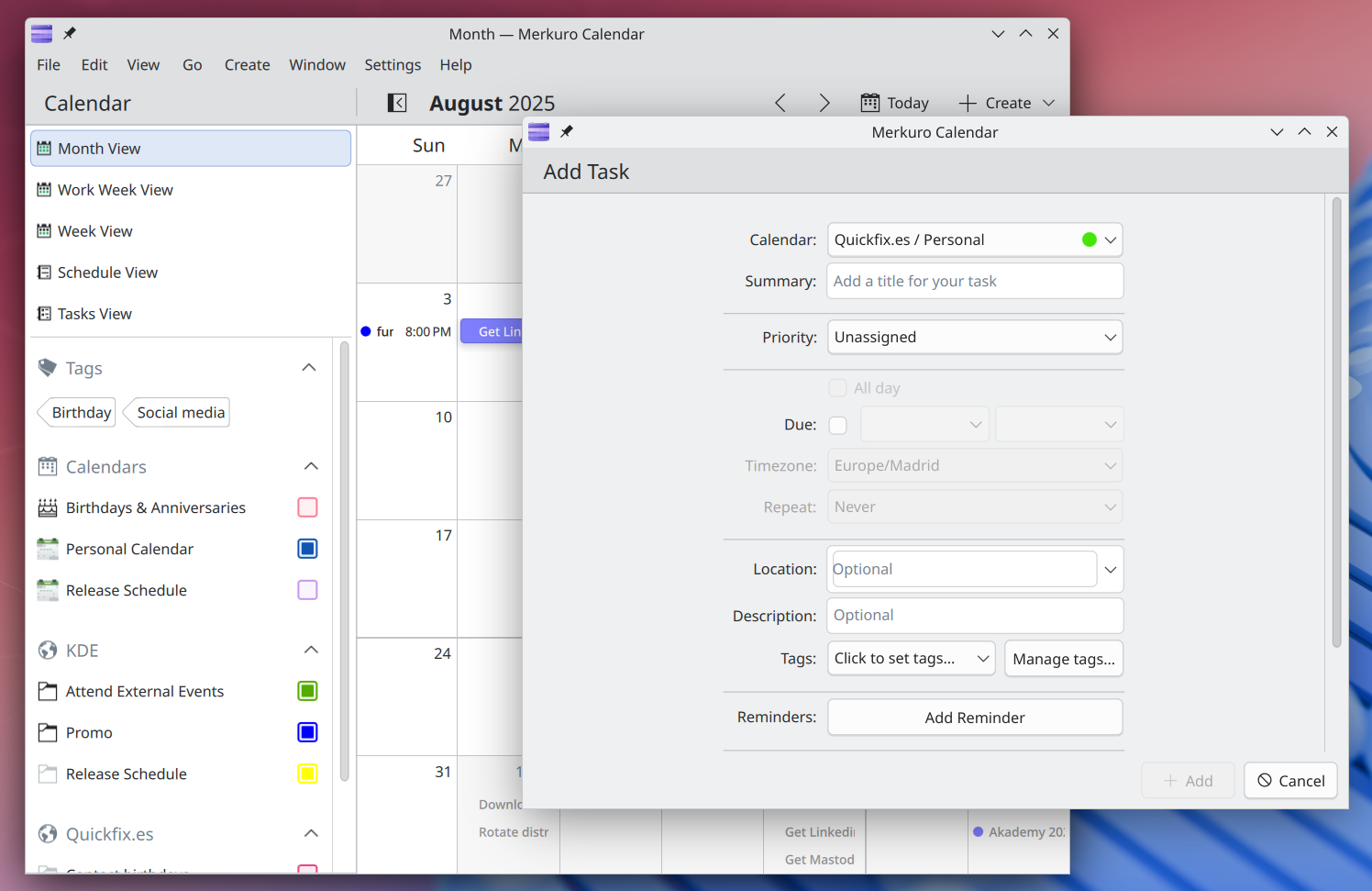1372x891 pixels.
Task: Go to next month with right arrow
Action: coord(824,103)
